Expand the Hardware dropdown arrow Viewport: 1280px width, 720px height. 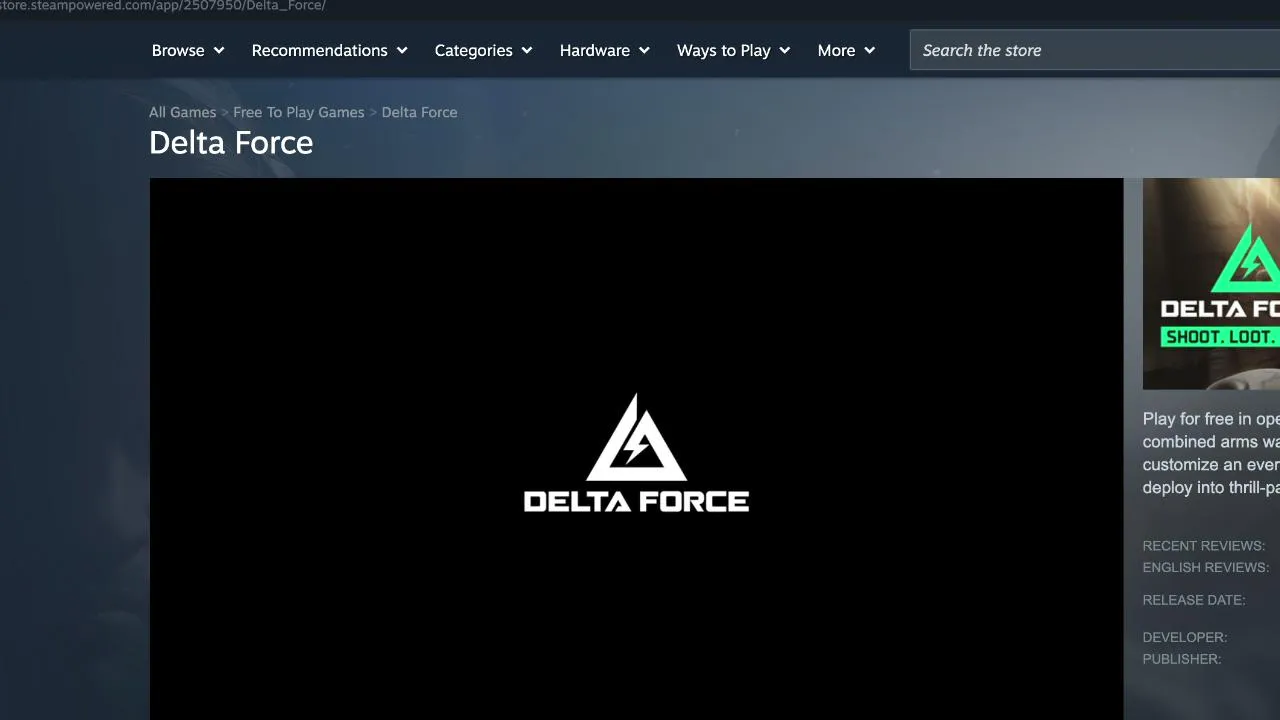point(645,50)
